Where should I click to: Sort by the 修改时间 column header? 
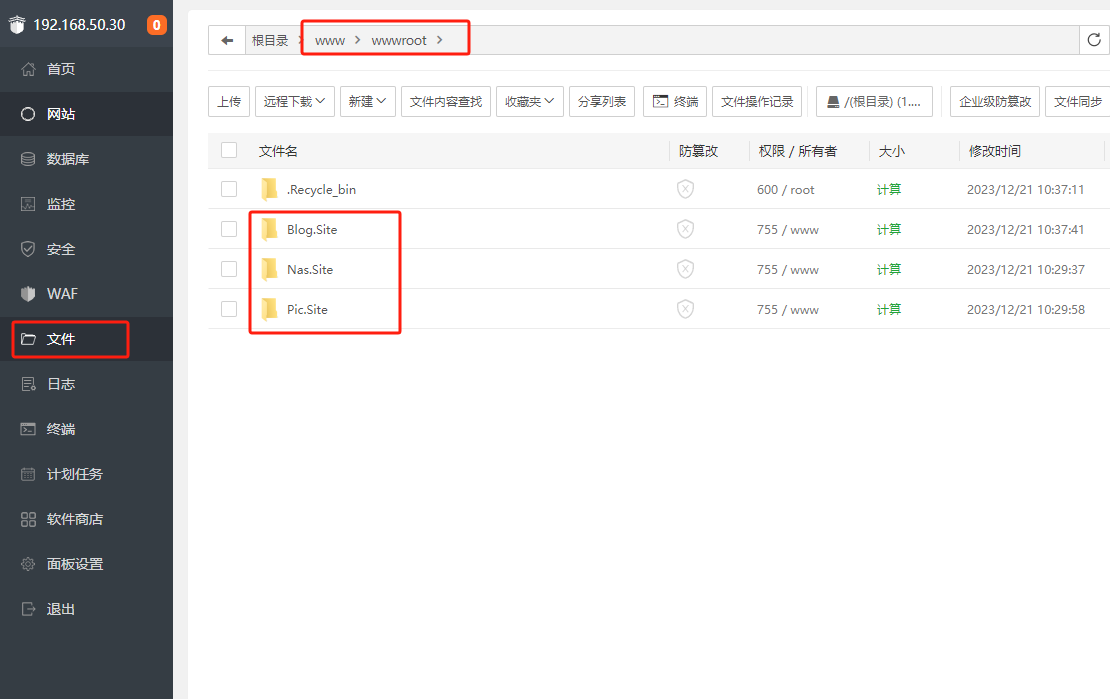click(x=994, y=151)
